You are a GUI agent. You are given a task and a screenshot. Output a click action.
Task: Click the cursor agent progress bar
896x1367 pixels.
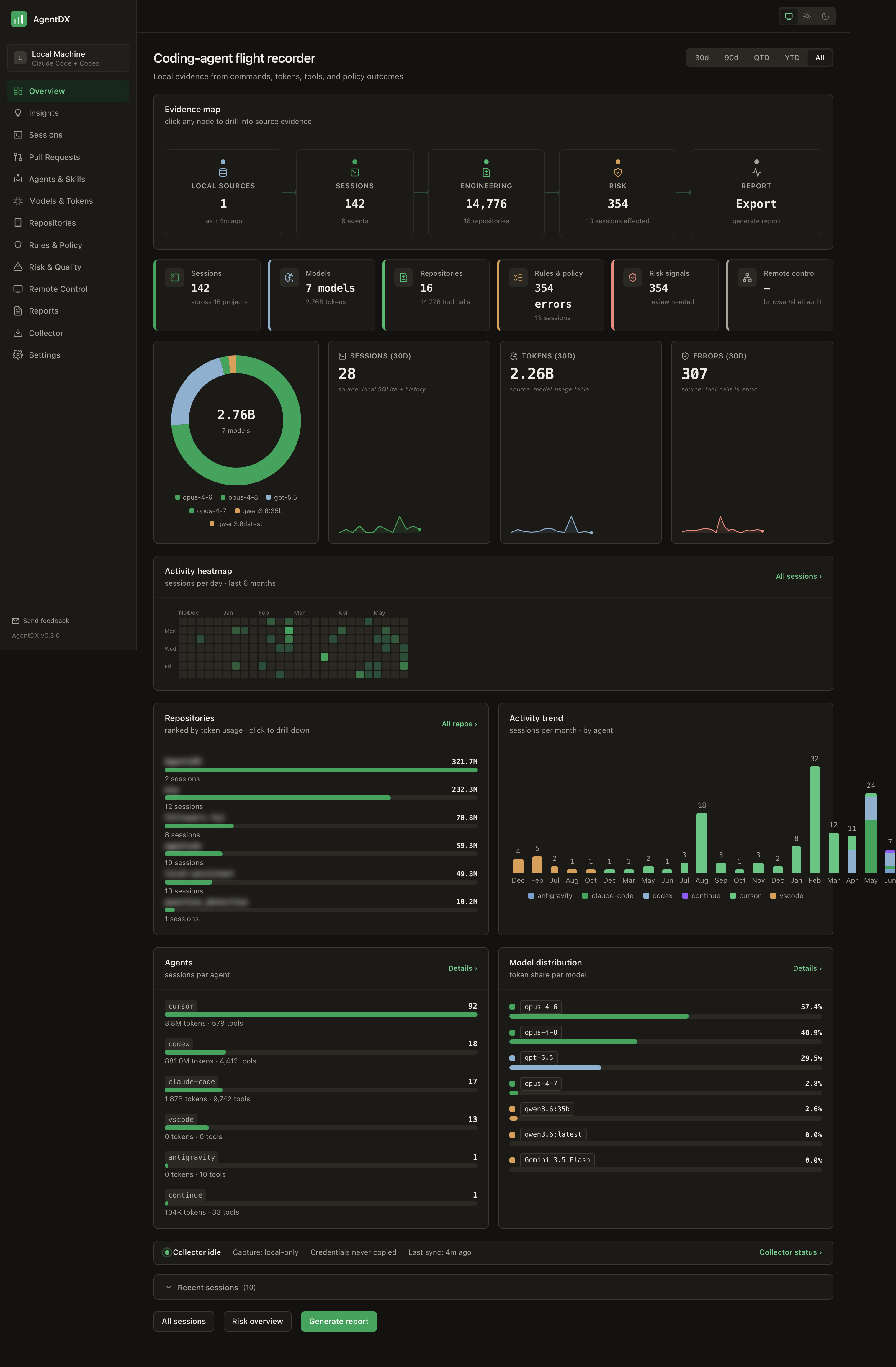[x=321, y=1014]
